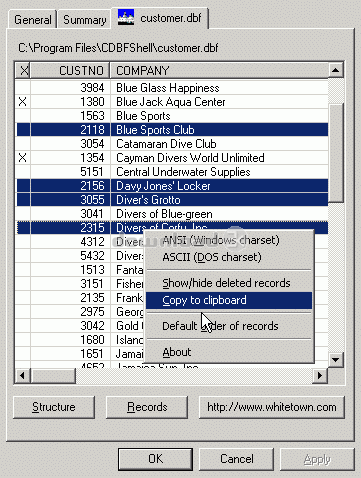The width and height of the screenshot is (361, 478).
Task: Click the Apply button
Action: tap(317, 459)
